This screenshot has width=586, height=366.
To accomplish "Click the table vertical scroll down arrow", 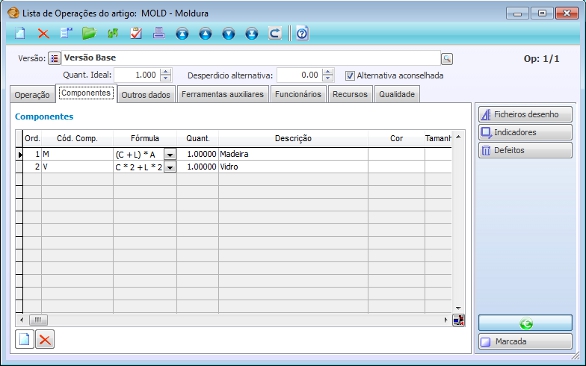I will coord(458,308).
